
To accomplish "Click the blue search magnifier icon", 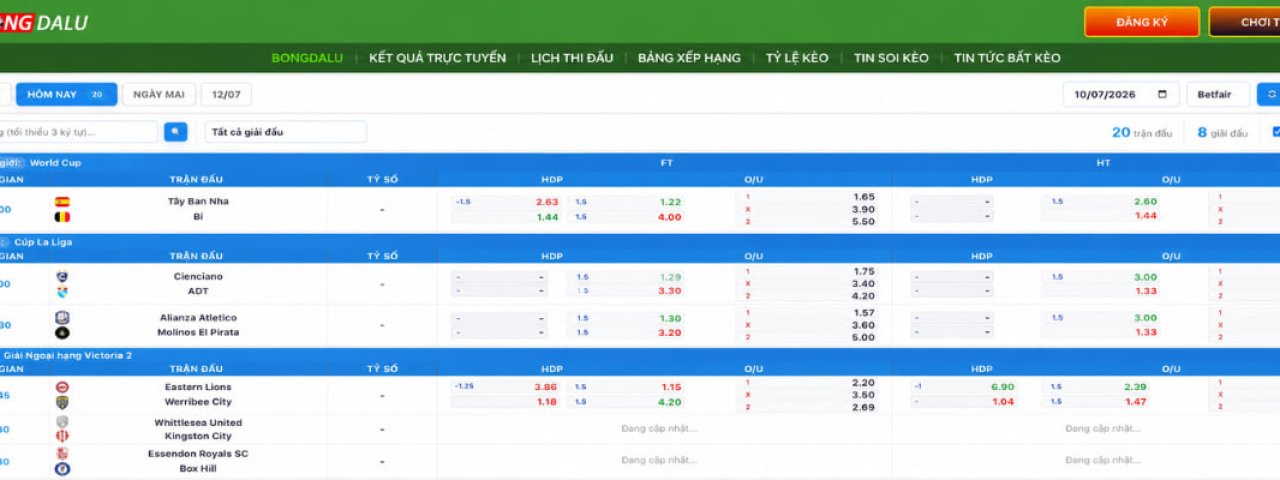I will (175, 131).
